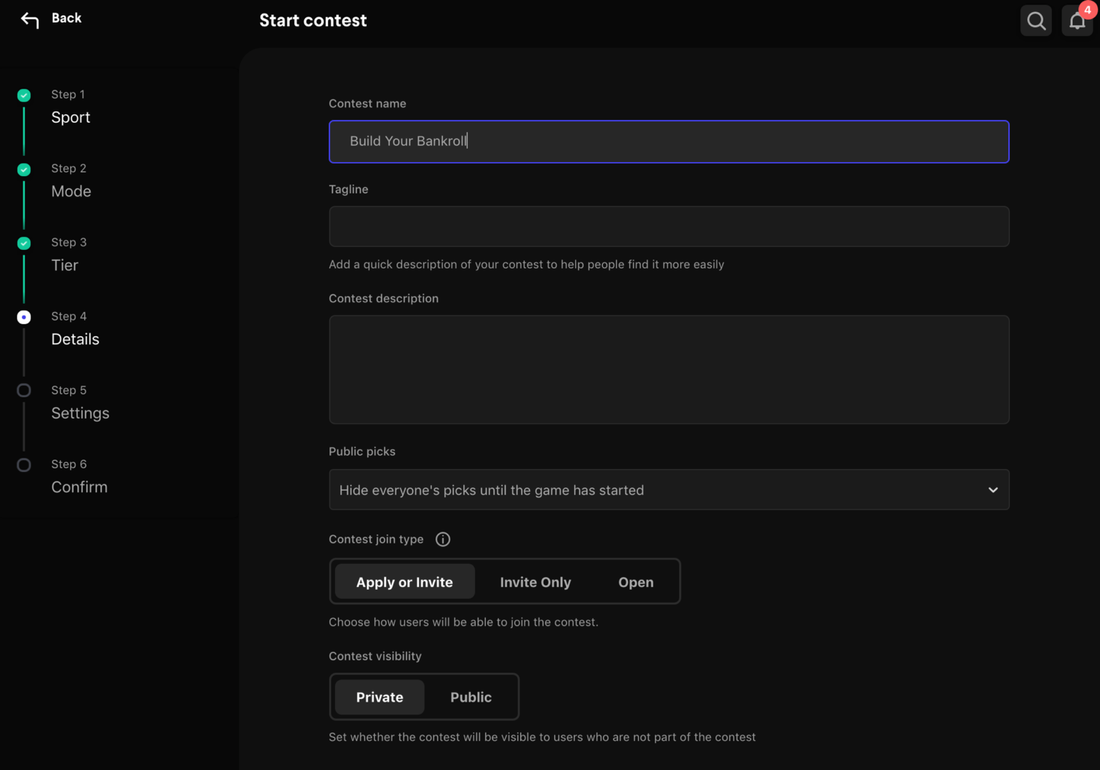The width and height of the screenshot is (1100, 770).
Task: Go to the Settings step
Action: pos(80,413)
